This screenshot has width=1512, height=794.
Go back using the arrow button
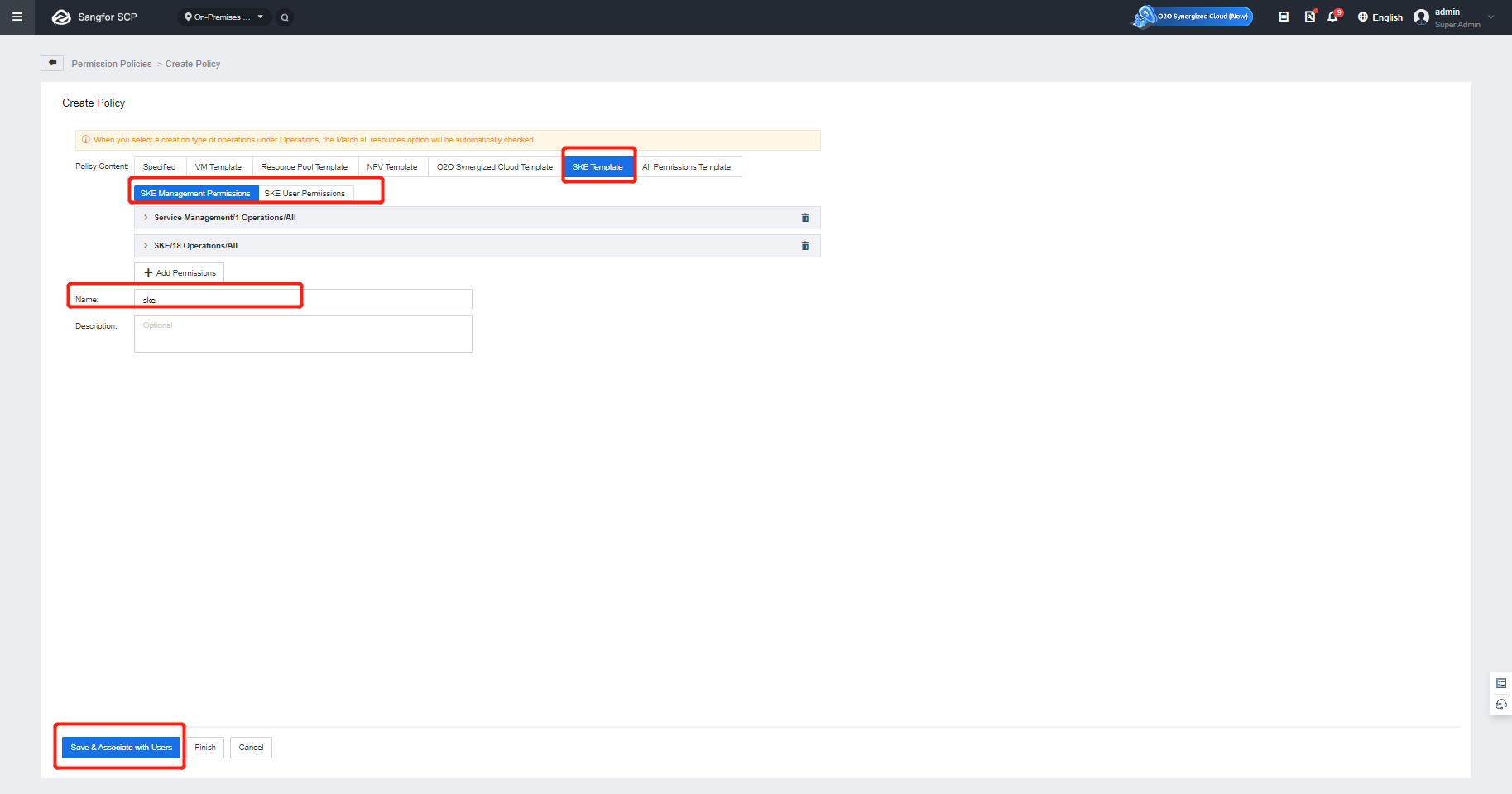(52, 63)
